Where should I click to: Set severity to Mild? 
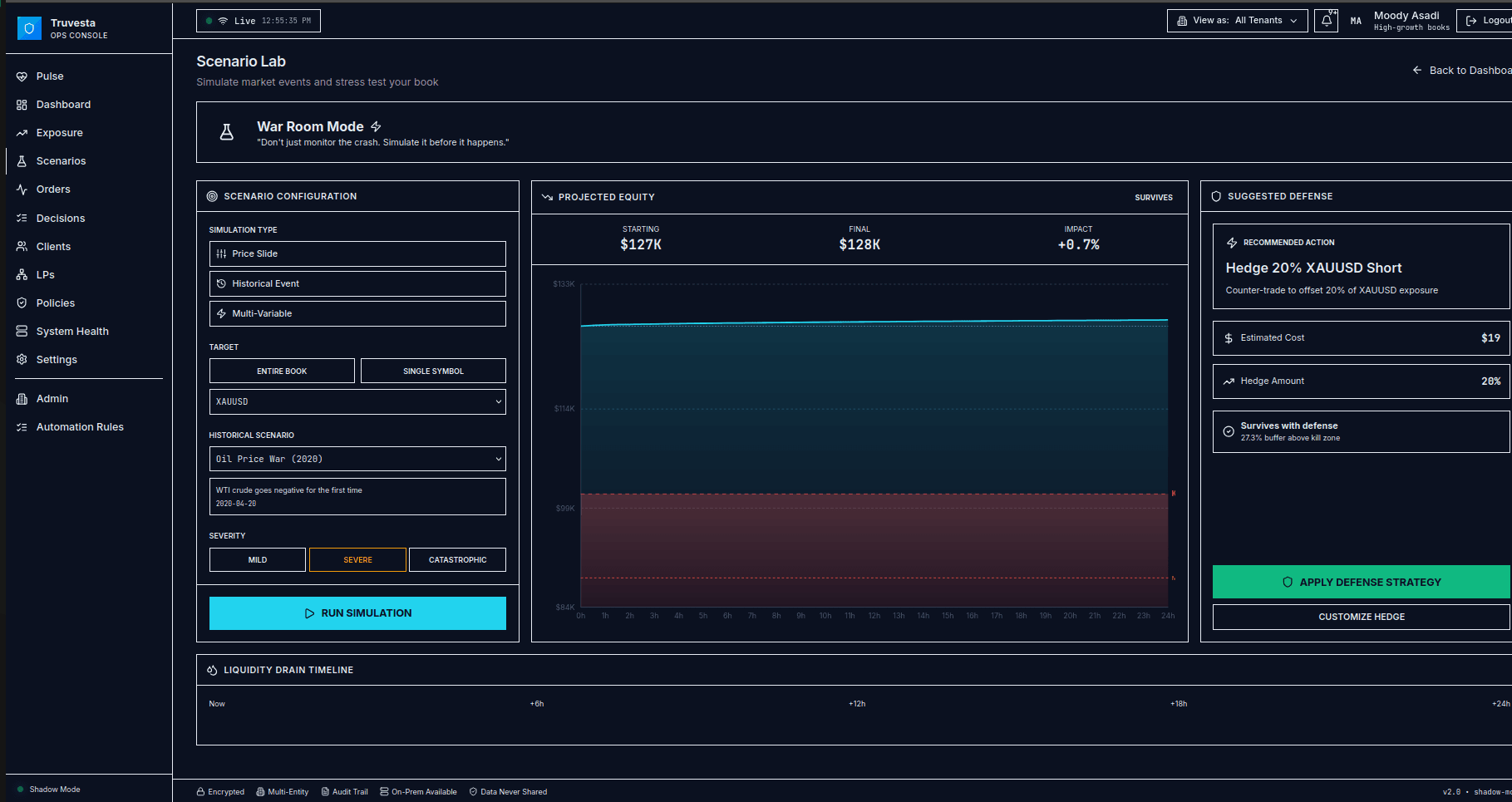258,559
